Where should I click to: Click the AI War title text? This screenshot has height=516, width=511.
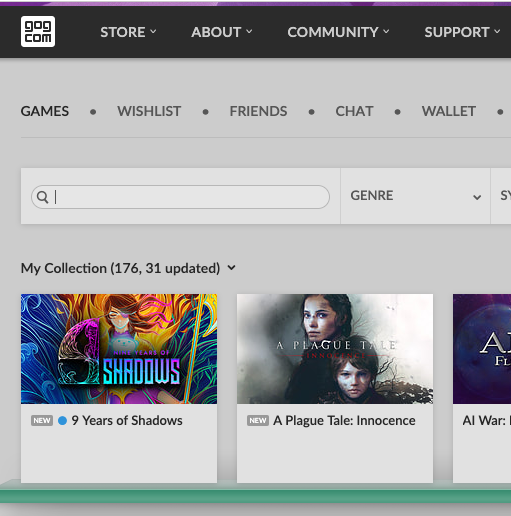pyautogui.click(x=487, y=421)
